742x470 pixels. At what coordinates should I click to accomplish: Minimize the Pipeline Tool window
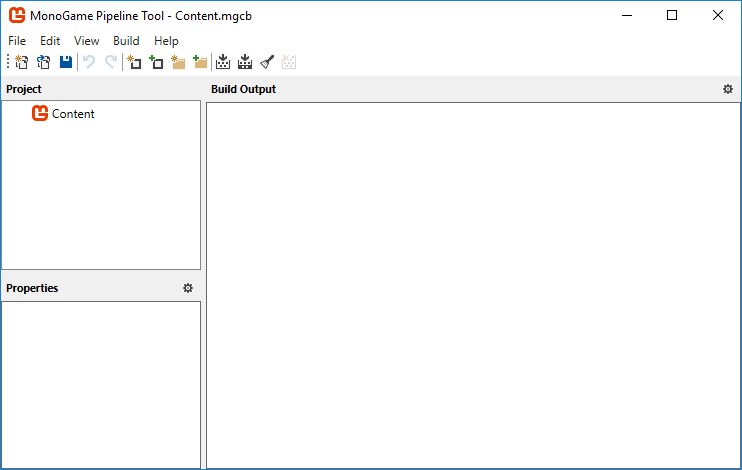pyautogui.click(x=627, y=15)
